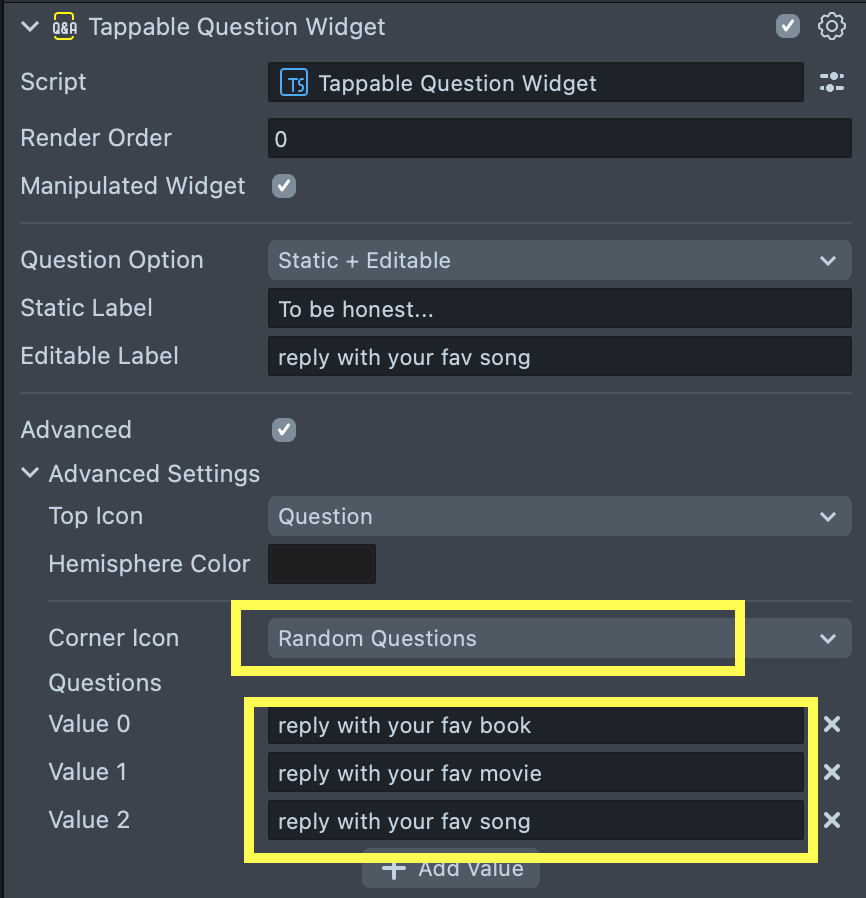Open the Corner Icon dropdown

pos(558,639)
